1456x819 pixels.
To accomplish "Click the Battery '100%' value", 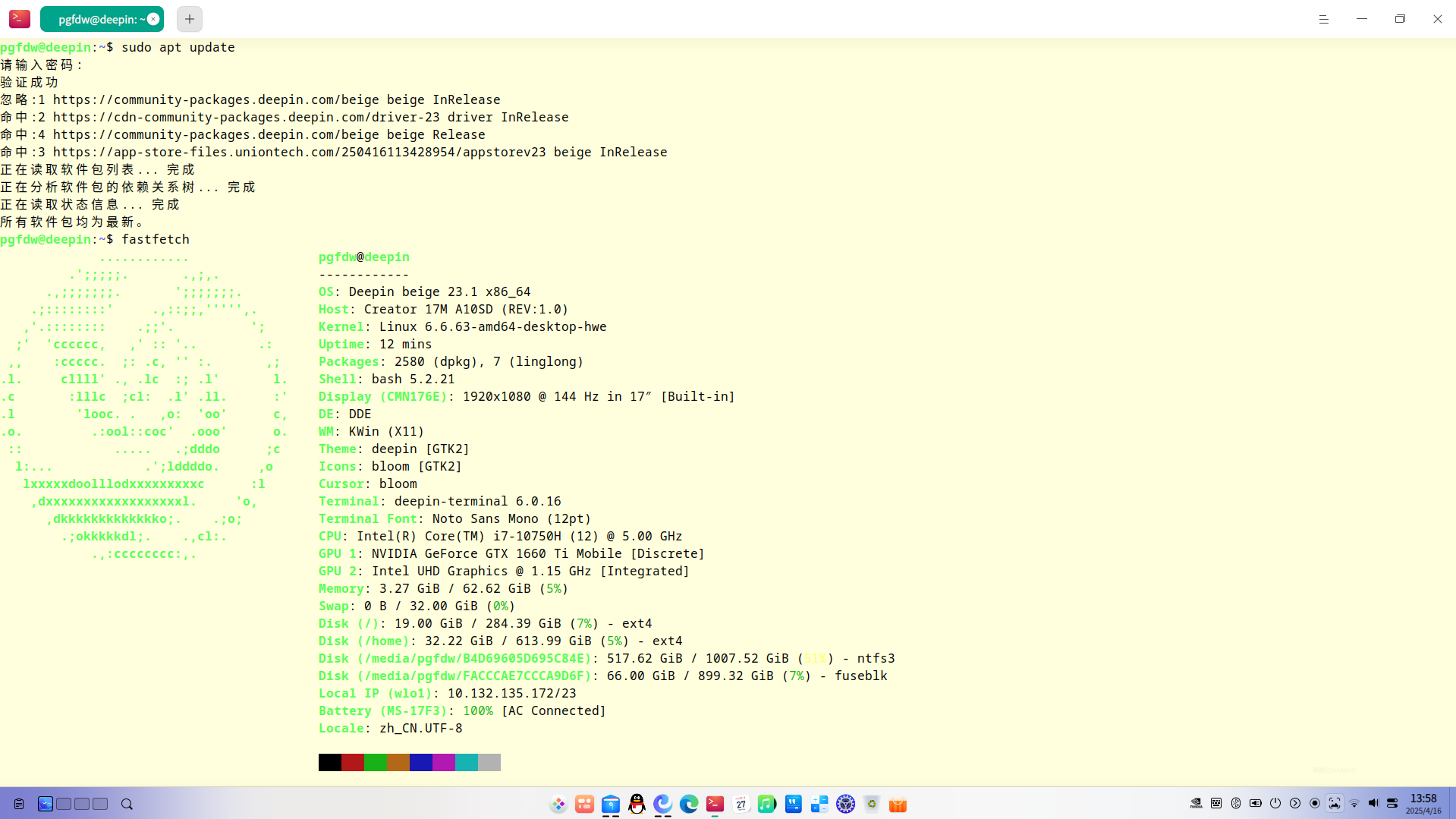I will coord(478,710).
